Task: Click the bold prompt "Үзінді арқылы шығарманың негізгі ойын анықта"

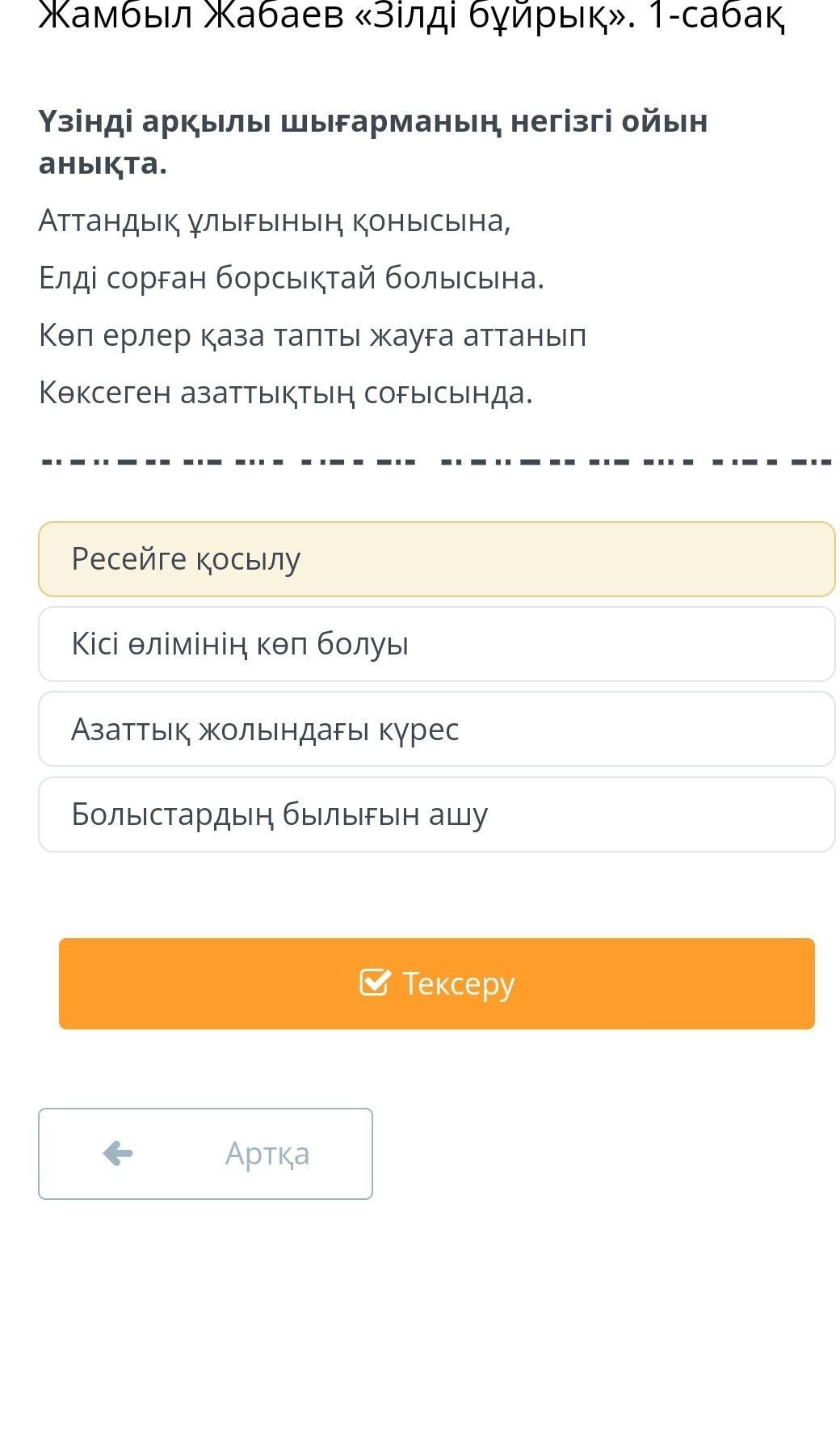Action: 372,141
